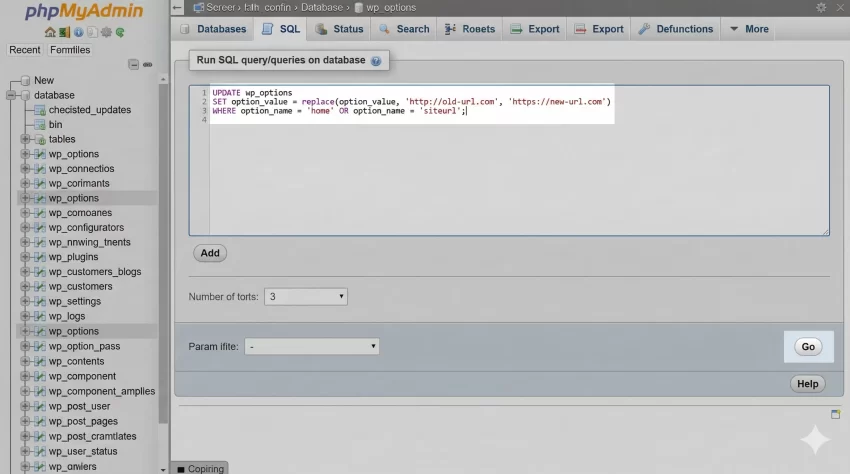Open the Robets tab

(x=469, y=29)
